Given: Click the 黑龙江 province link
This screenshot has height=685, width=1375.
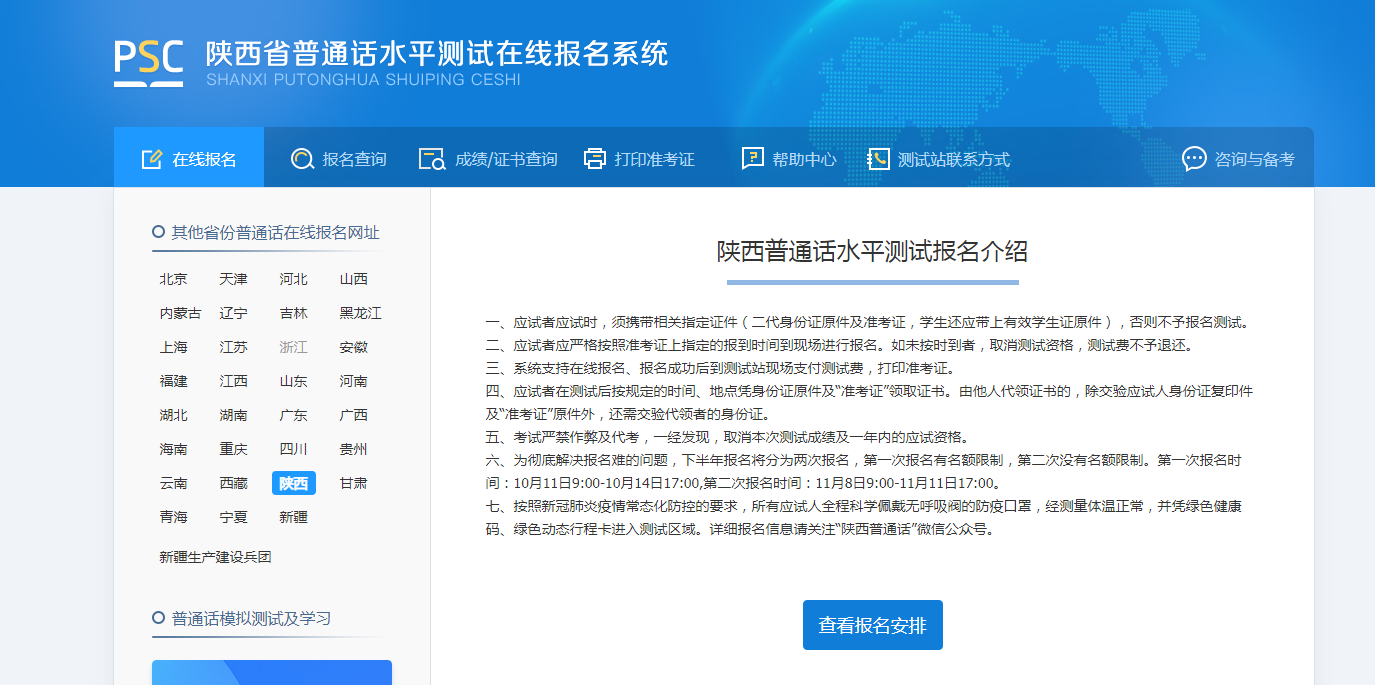Looking at the screenshot, I should 360,313.
